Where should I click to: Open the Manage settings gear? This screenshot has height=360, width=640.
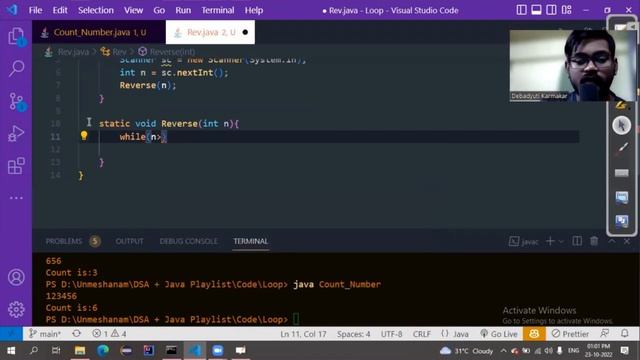(16, 309)
